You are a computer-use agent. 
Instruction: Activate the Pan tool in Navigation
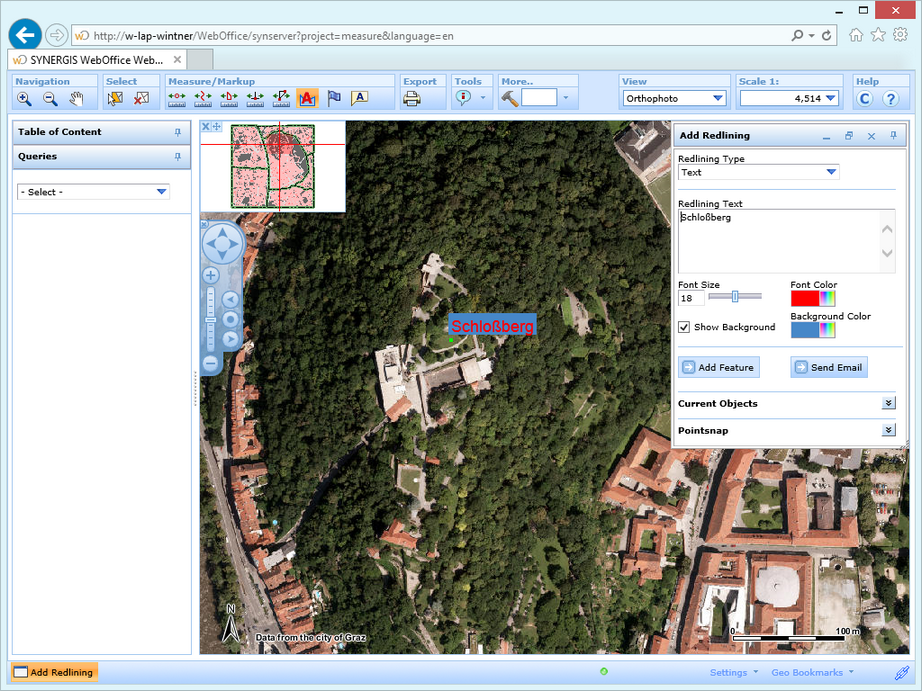point(76,99)
